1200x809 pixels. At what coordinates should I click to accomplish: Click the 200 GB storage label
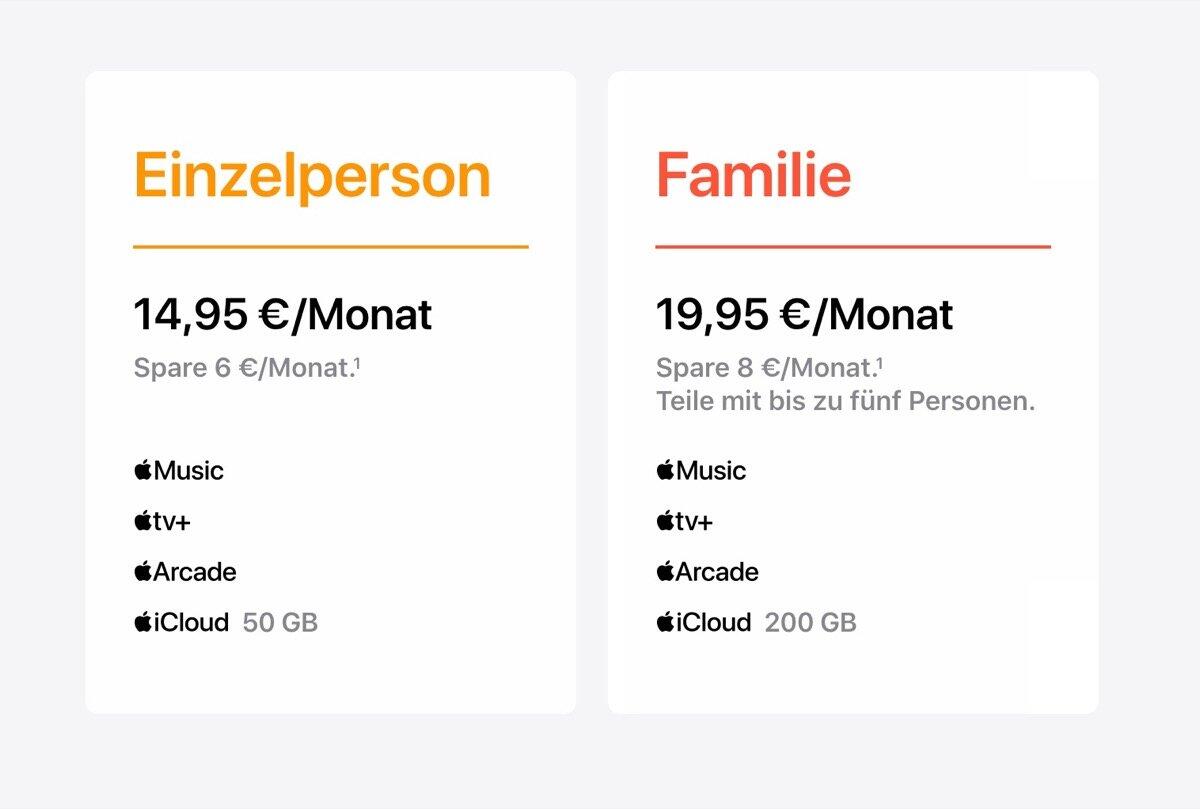811,623
